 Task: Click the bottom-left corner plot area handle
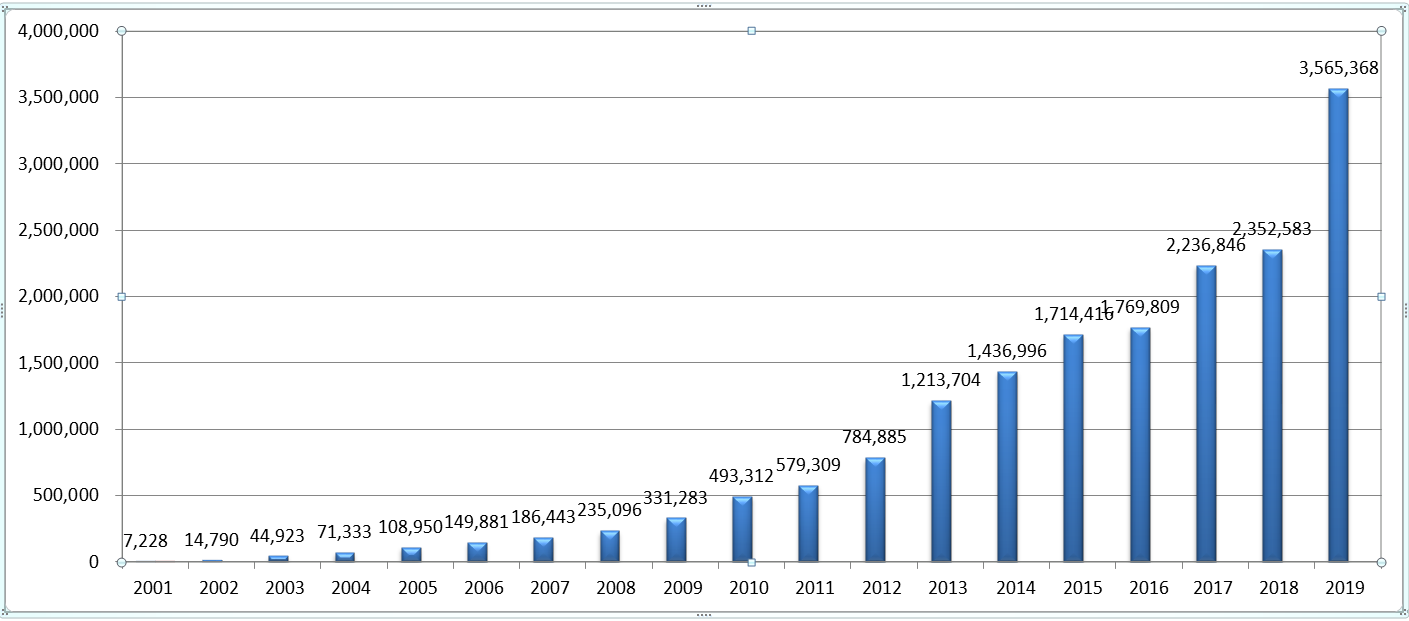121,562
